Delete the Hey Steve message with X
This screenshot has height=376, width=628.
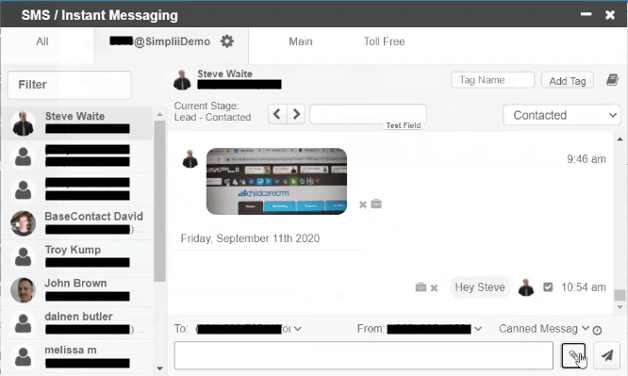point(434,288)
